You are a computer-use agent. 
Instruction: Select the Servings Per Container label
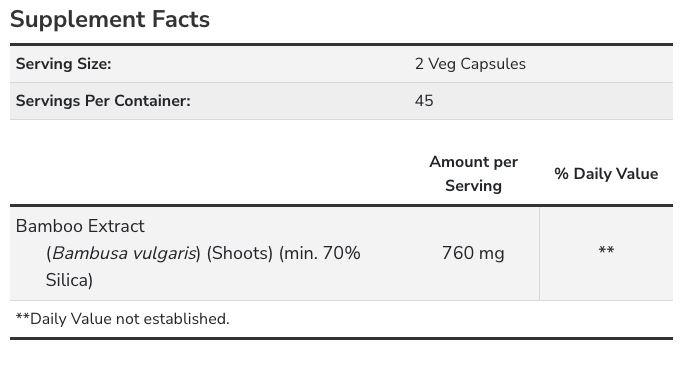pyautogui.click(x=103, y=101)
